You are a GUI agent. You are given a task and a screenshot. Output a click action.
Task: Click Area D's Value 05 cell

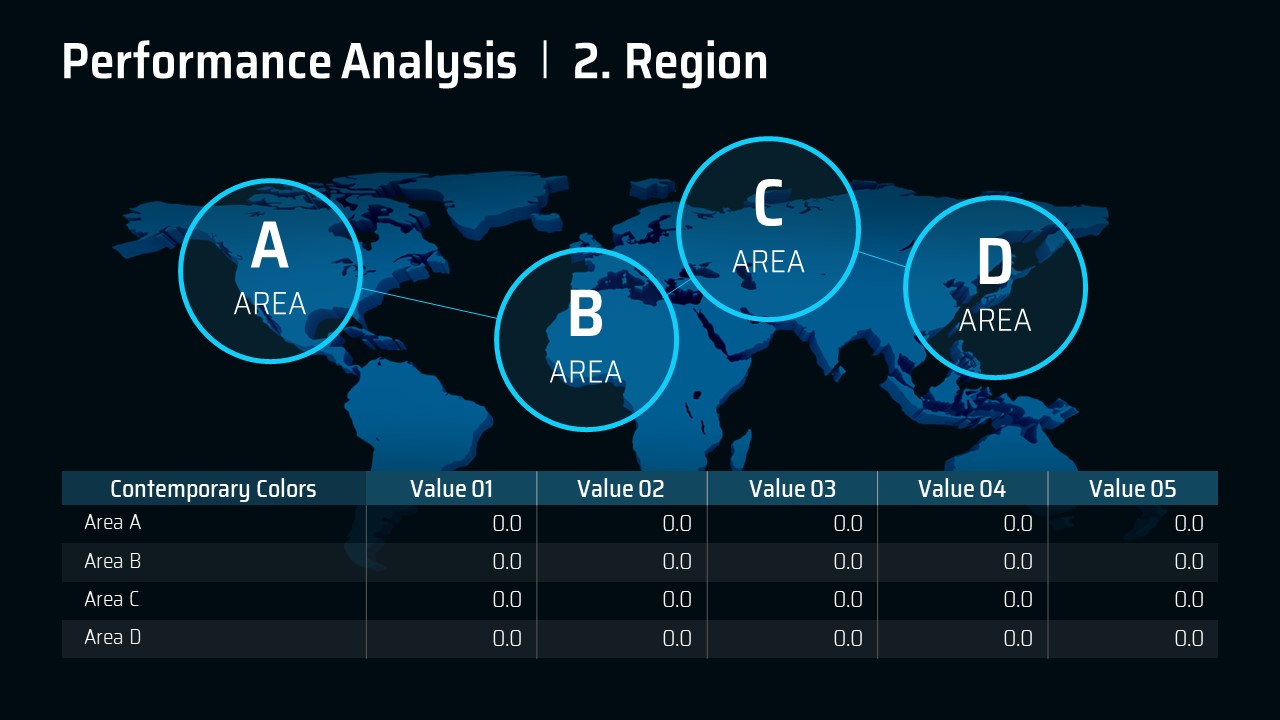(x=1188, y=638)
